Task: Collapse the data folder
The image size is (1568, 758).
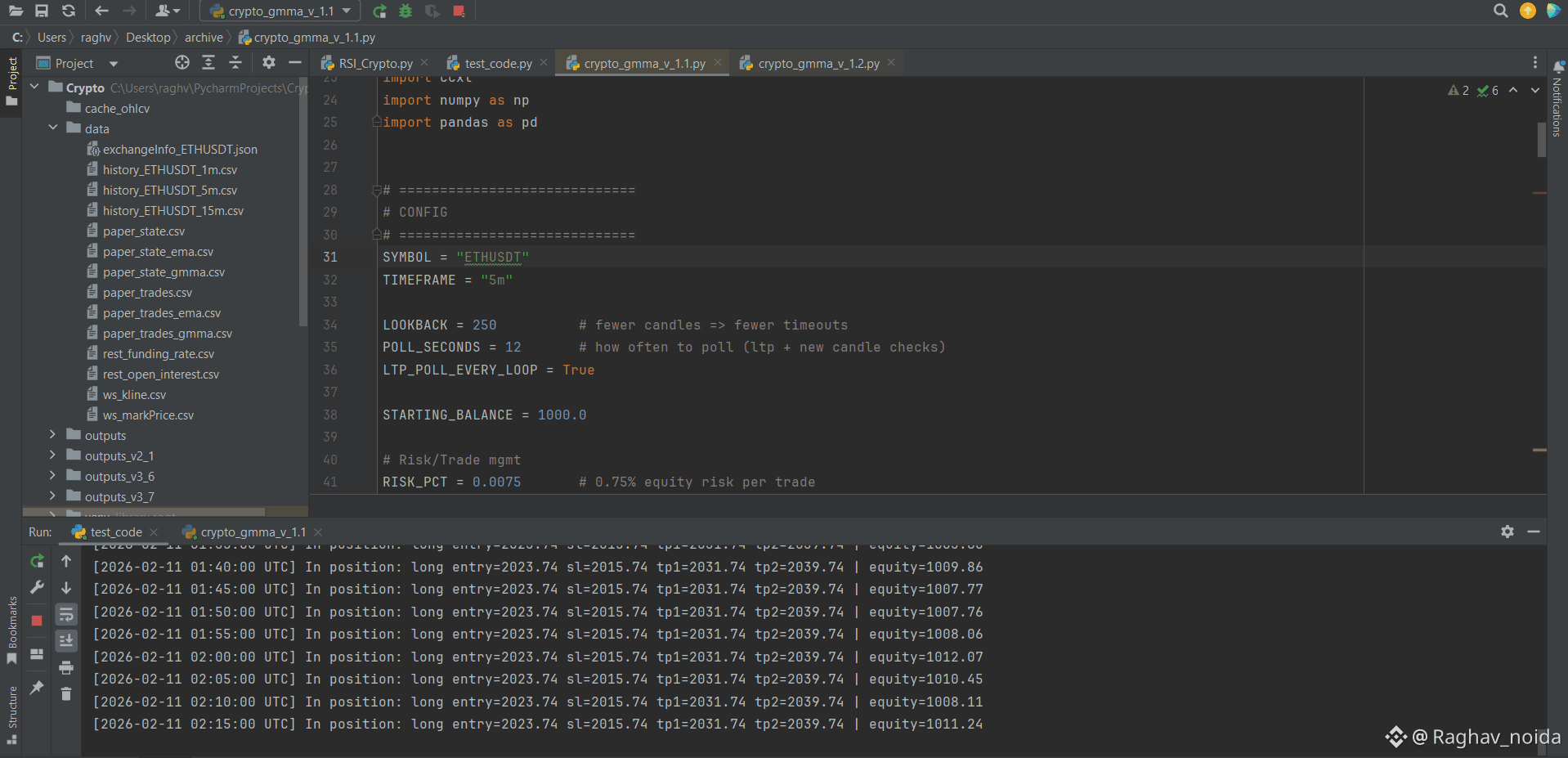Action: [x=53, y=128]
